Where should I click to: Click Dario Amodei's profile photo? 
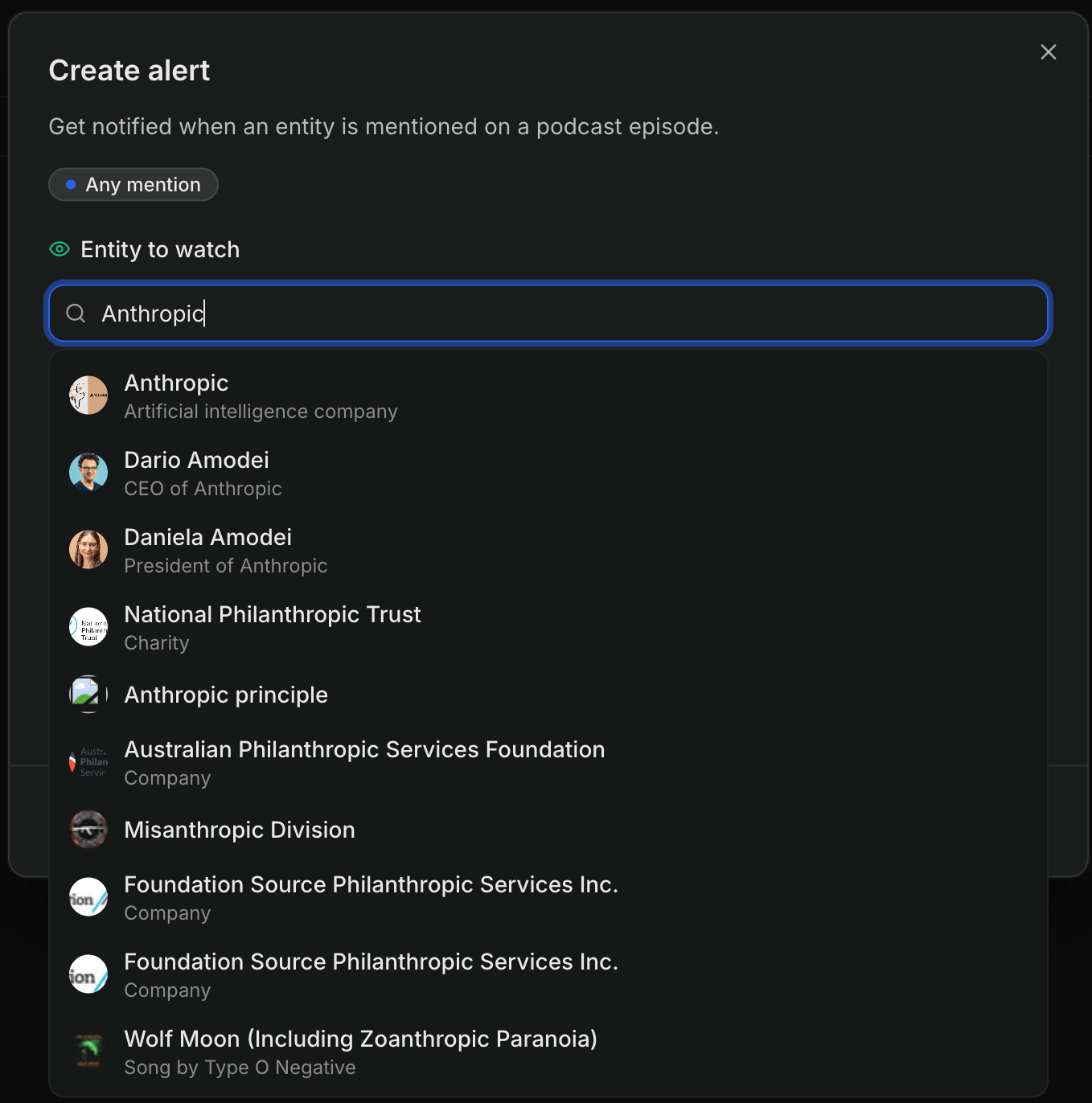(88, 473)
